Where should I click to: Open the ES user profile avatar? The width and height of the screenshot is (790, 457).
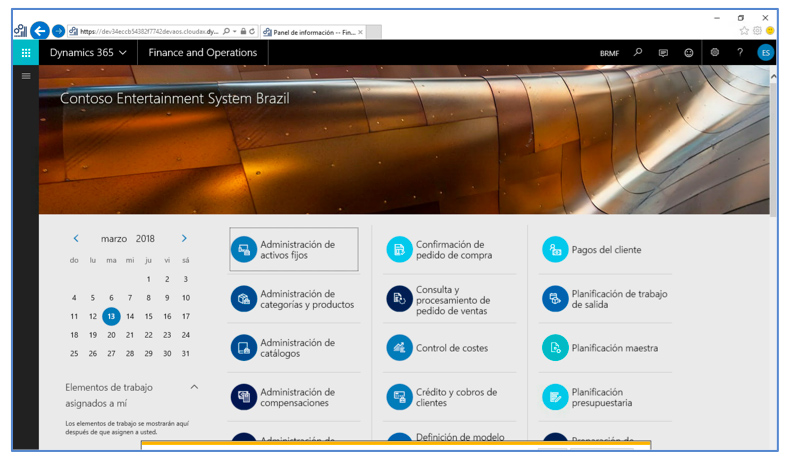(x=765, y=52)
